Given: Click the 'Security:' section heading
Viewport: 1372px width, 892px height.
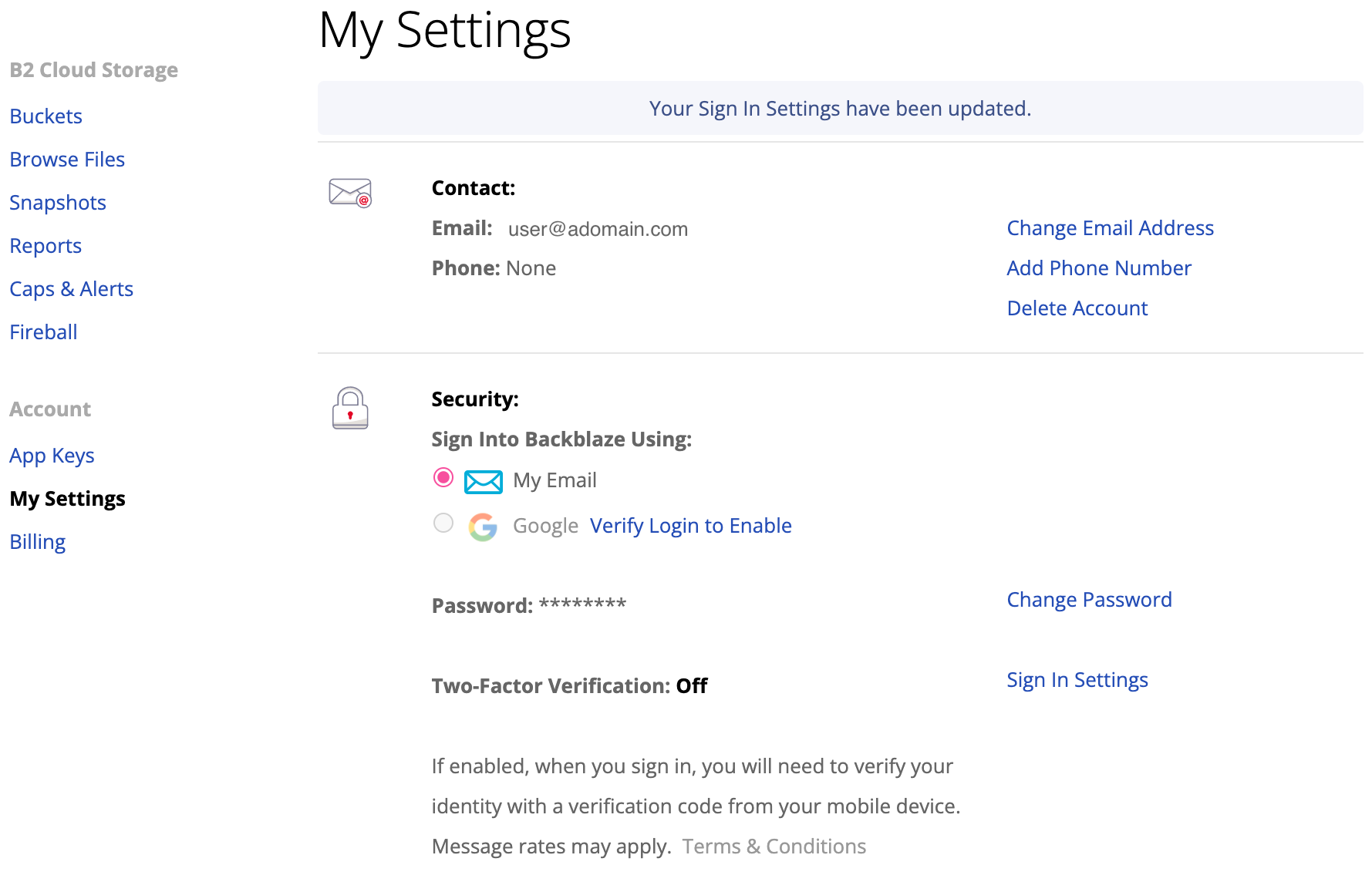Looking at the screenshot, I should 475,399.
